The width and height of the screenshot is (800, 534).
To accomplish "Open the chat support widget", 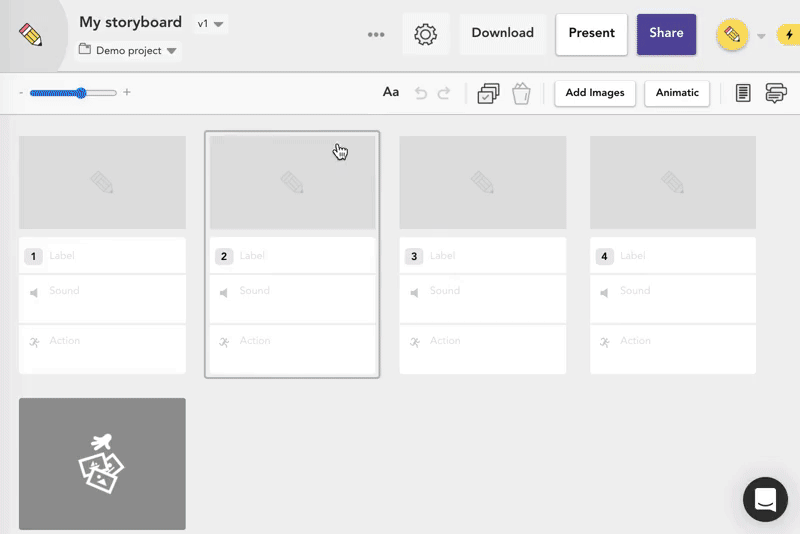I will (x=766, y=500).
